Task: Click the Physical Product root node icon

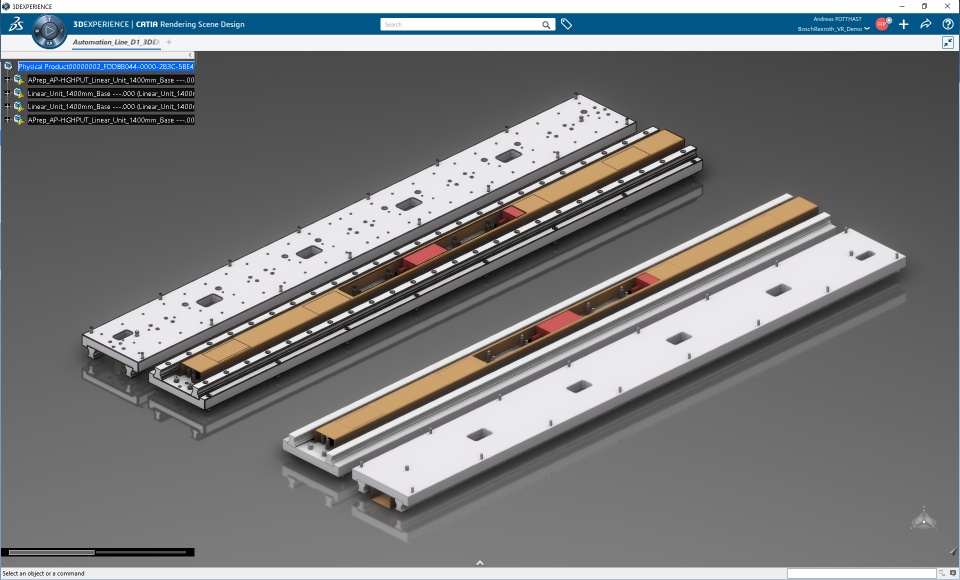Action: 9,66
